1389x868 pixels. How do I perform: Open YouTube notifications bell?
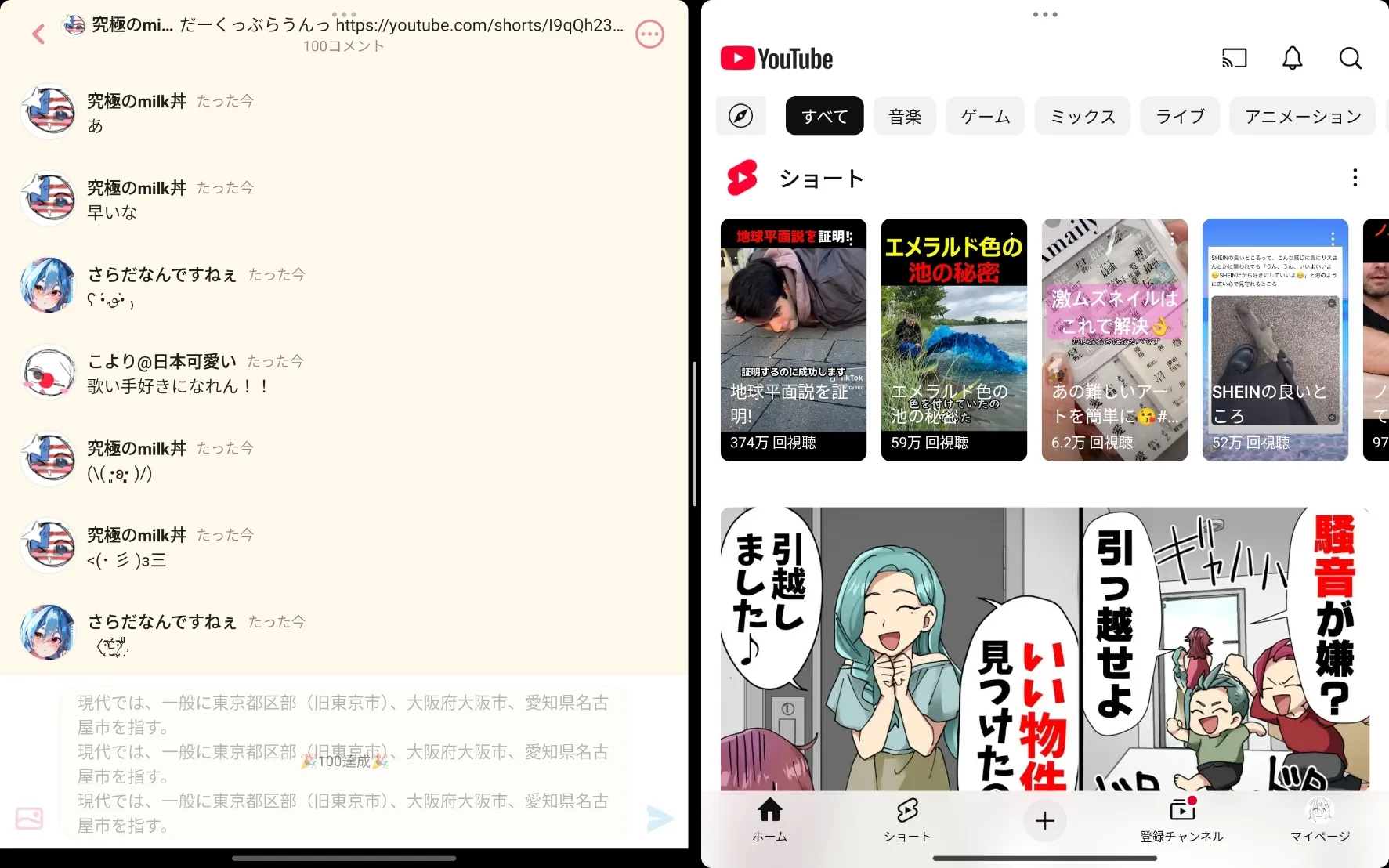1293,58
